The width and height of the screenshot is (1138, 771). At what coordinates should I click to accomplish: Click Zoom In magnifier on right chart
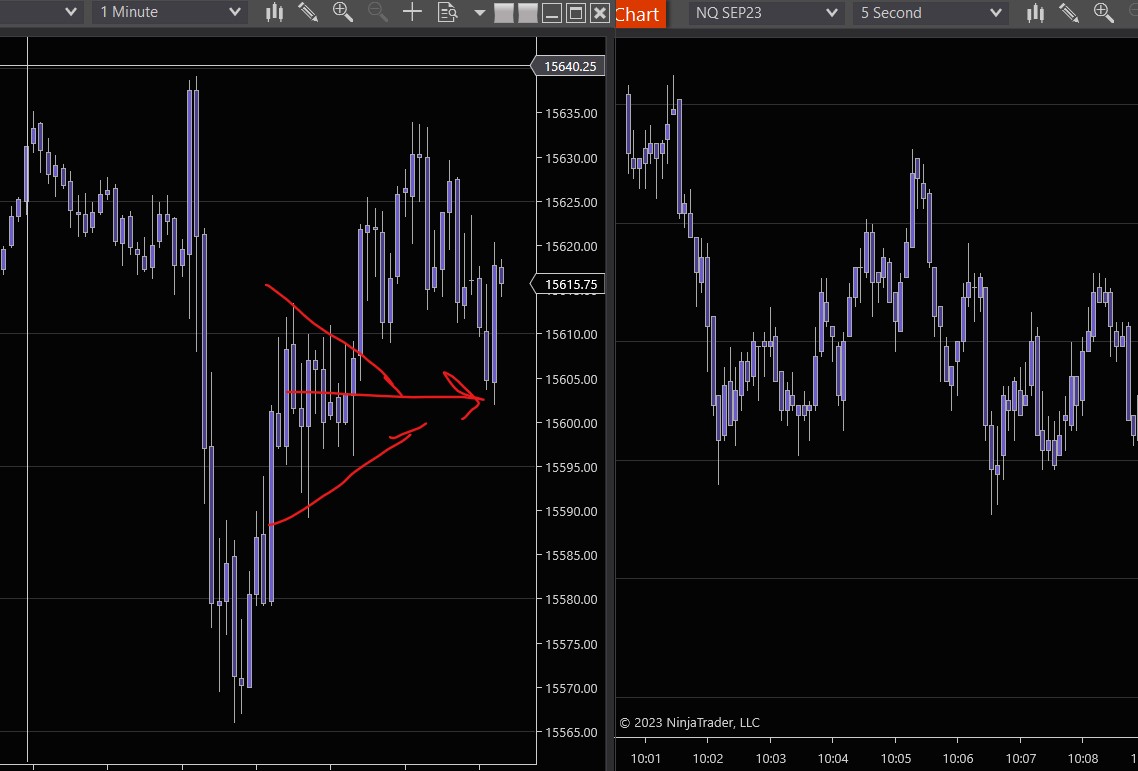[1103, 12]
